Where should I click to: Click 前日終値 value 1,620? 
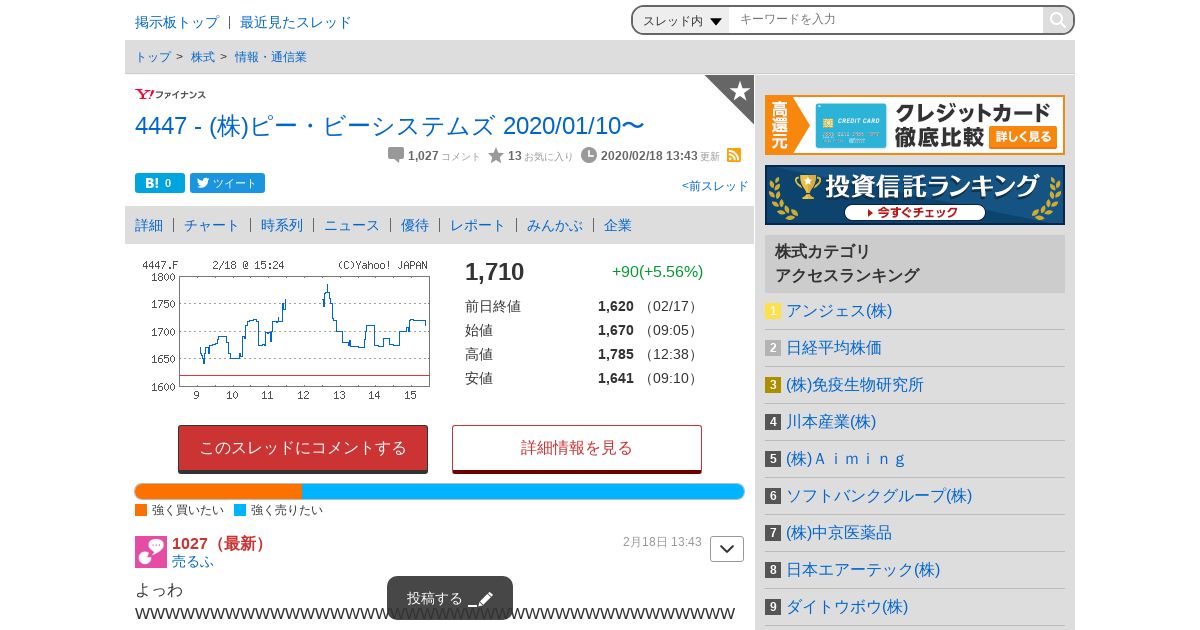(x=616, y=306)
